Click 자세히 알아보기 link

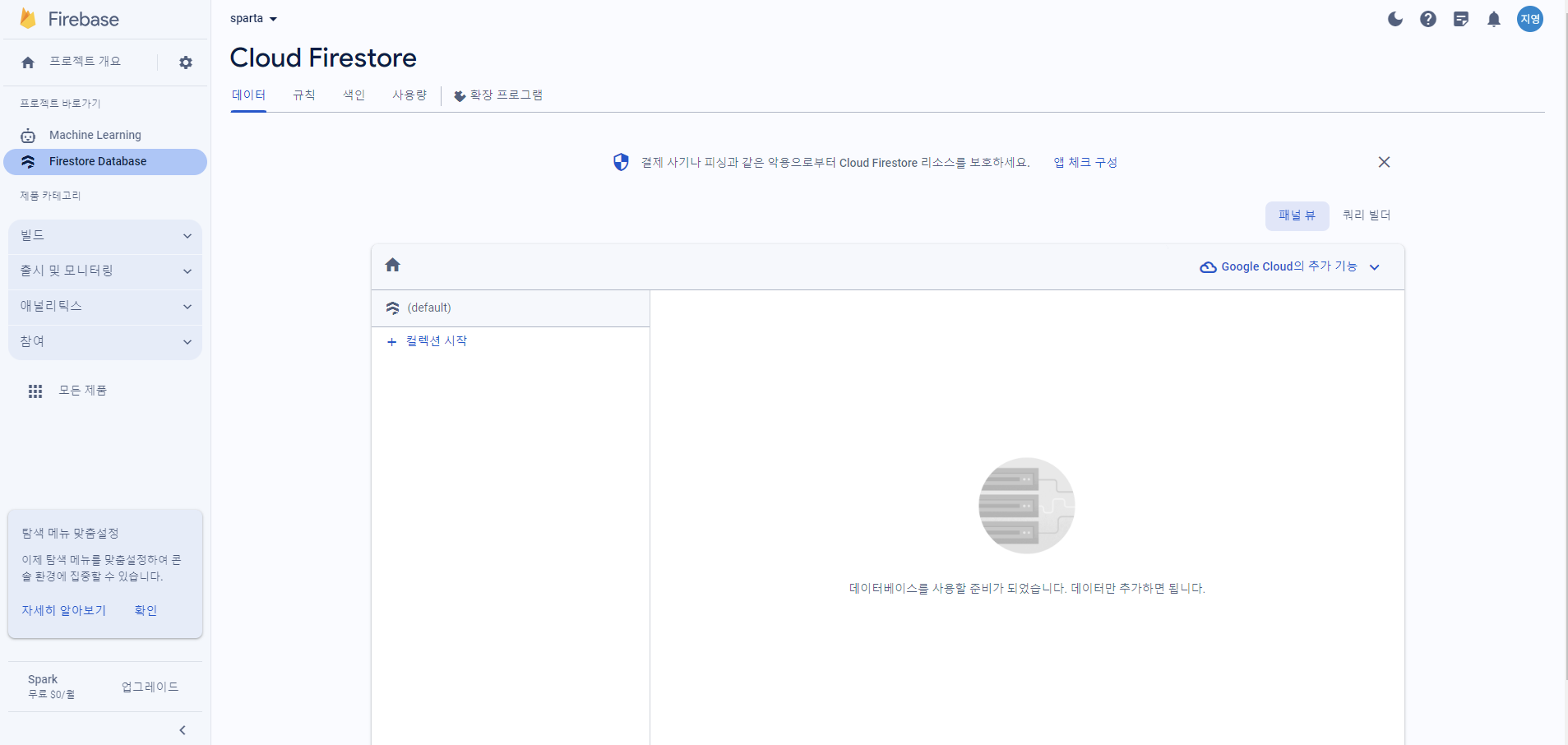[x=63, y=611]
